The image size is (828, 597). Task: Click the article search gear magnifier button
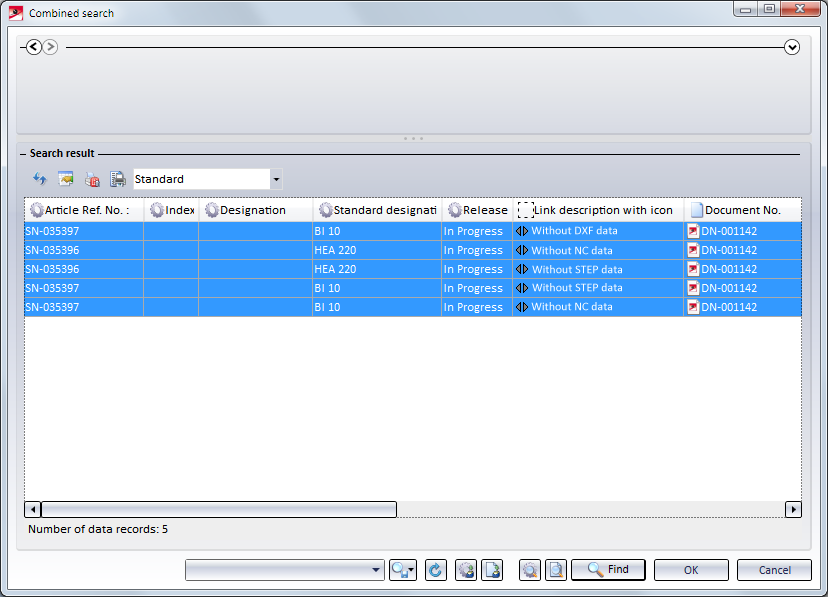pos(530,570)
